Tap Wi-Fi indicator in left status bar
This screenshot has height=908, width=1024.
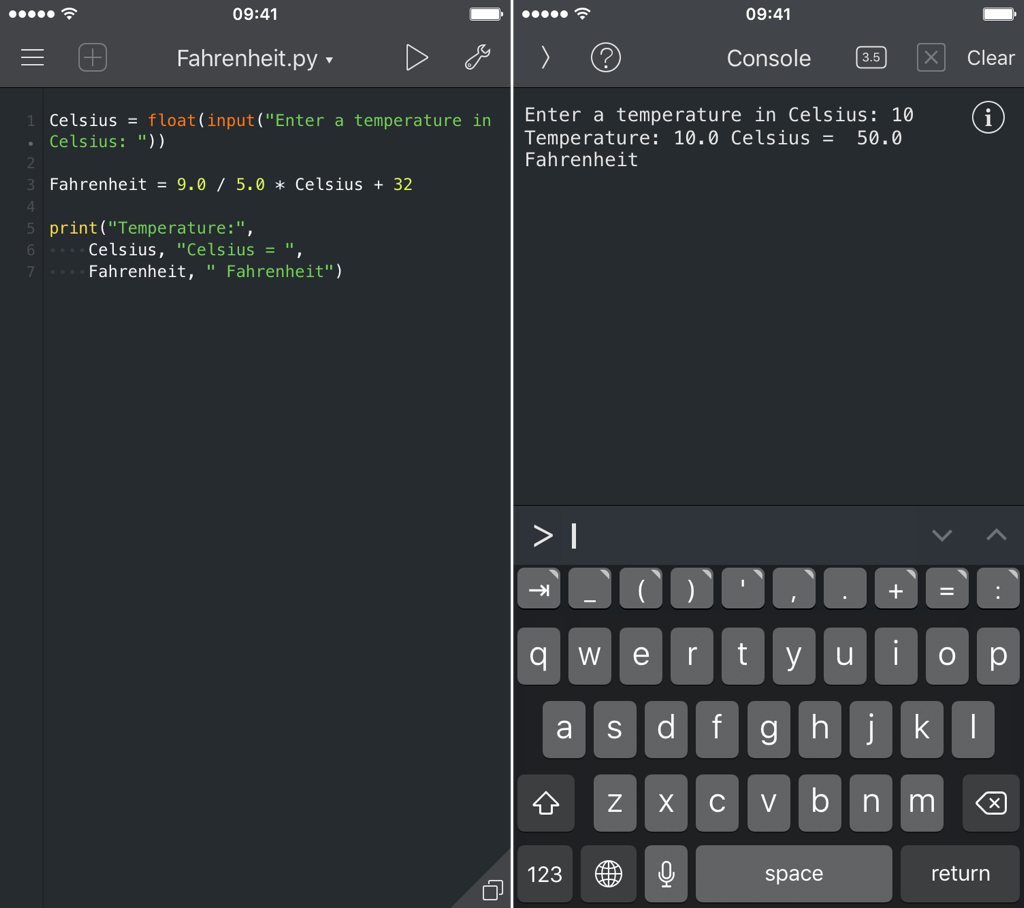point(69,13)
